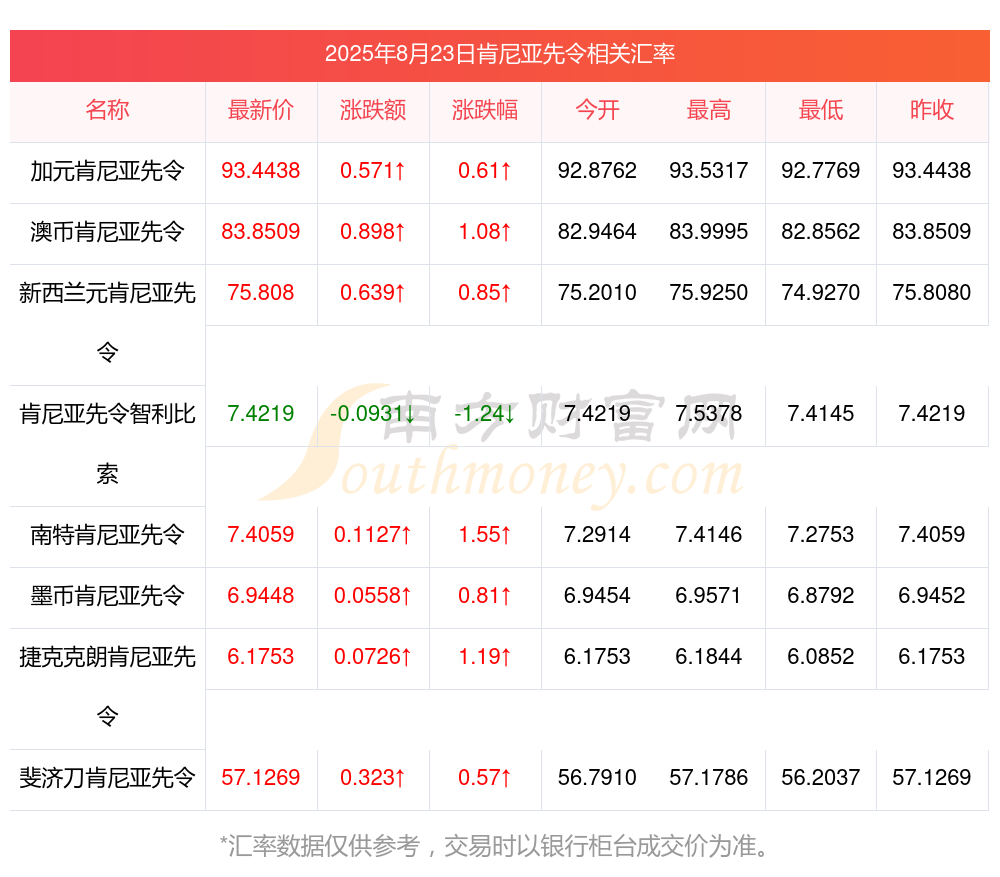This screenshot has height=877, width=1000.
Task: Click the title 2025年8月23日肯尼亚先令相关汇率
Action: point(499,54)
